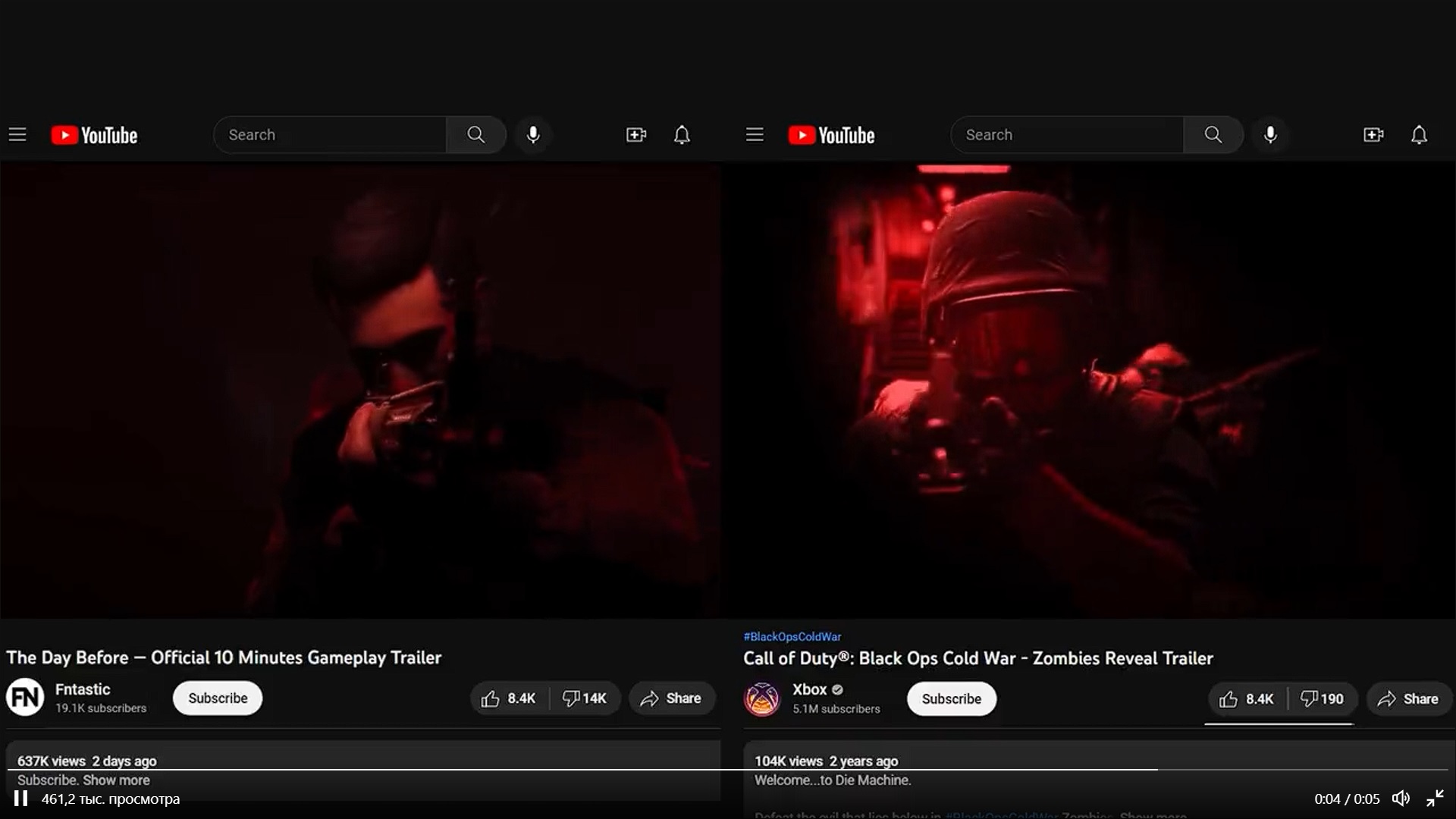Click YouTube logo in right page
This screenshot has height=819, width=1456.
tap(831, 135)
